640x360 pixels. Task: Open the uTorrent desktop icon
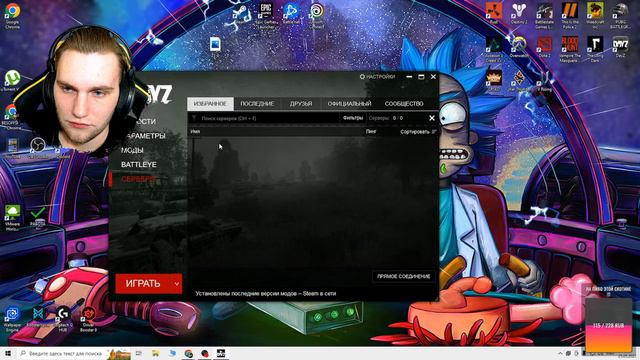pyautogui.click(x=12, y=80)
